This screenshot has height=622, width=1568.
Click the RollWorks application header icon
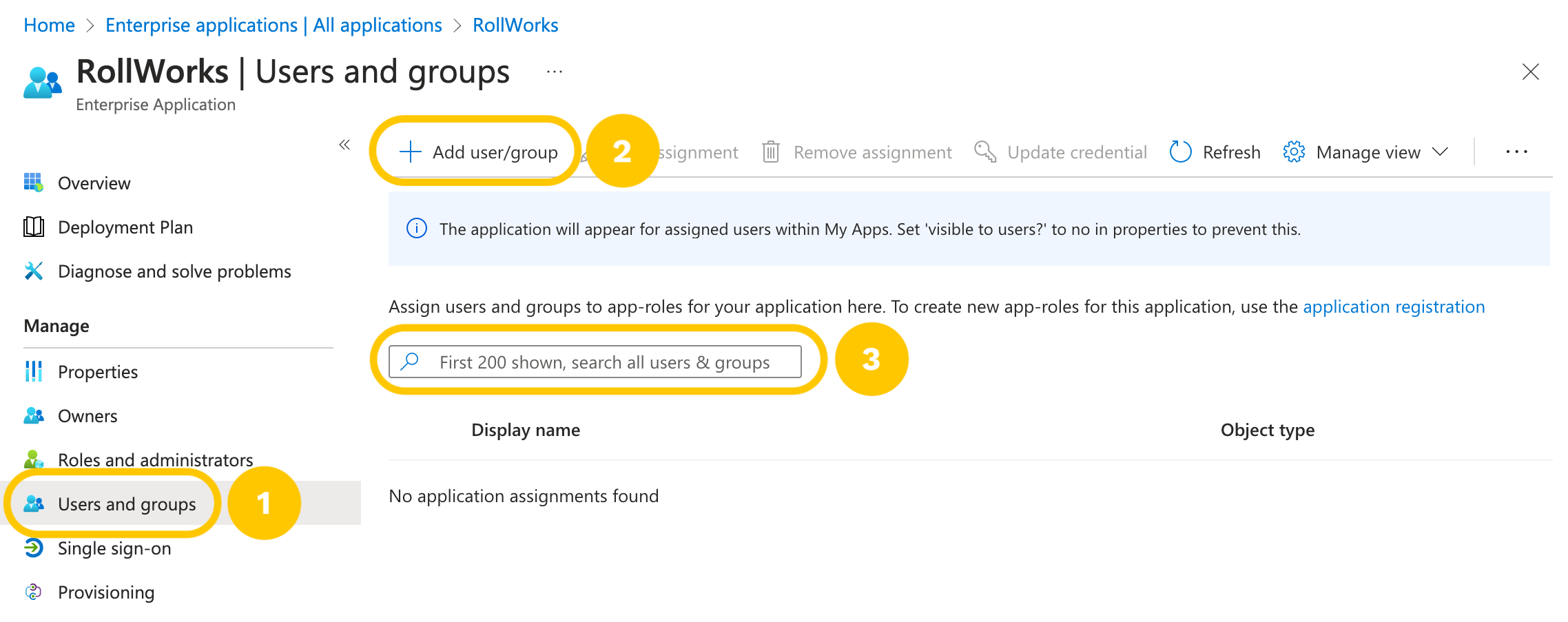tap(42, 83)
